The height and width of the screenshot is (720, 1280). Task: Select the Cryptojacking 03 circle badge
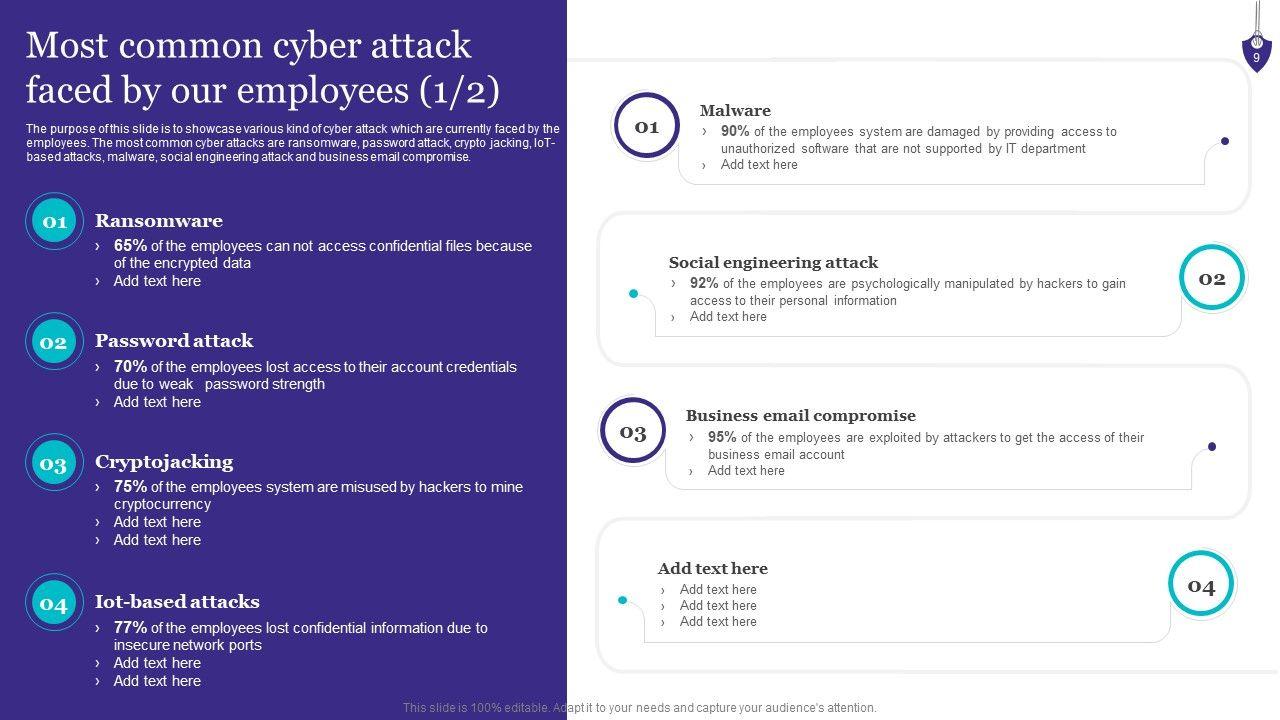pos(53,463)
